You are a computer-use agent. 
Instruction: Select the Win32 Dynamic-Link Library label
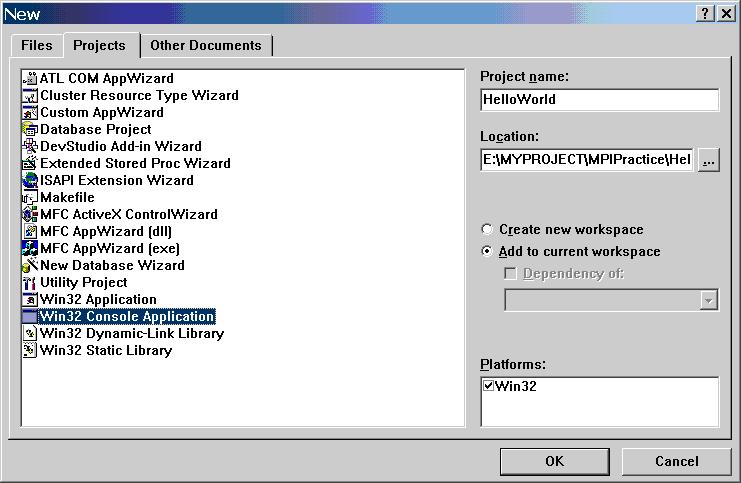(x=132, y=334)
